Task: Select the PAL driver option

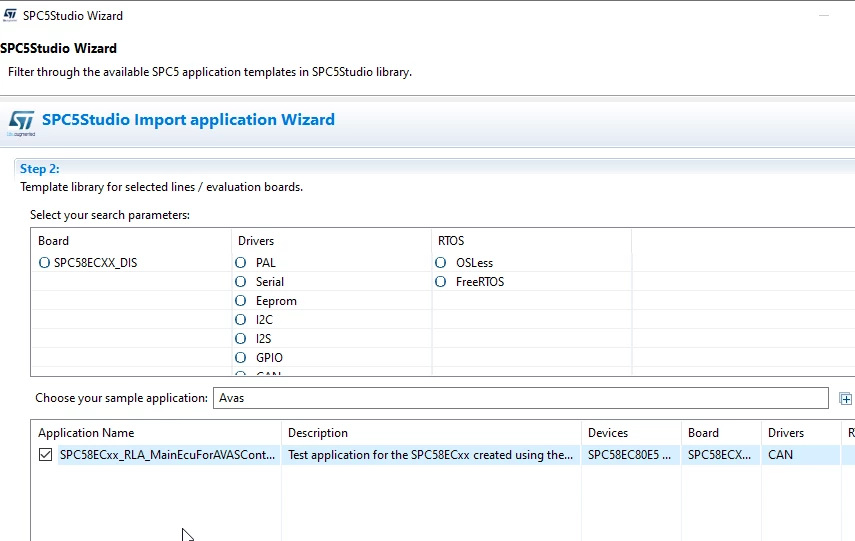Action: pyautogui.click(x=240, y=263)
